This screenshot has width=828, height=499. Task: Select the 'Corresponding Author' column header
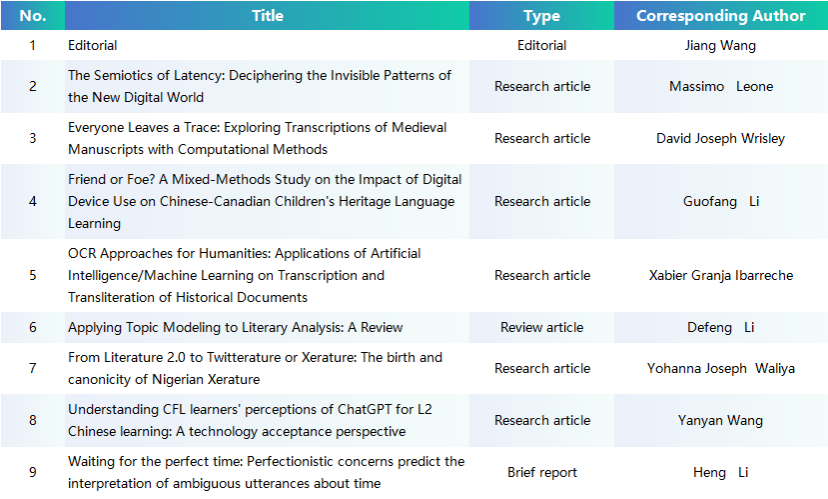pyautogui.click(x=720, y=15)
